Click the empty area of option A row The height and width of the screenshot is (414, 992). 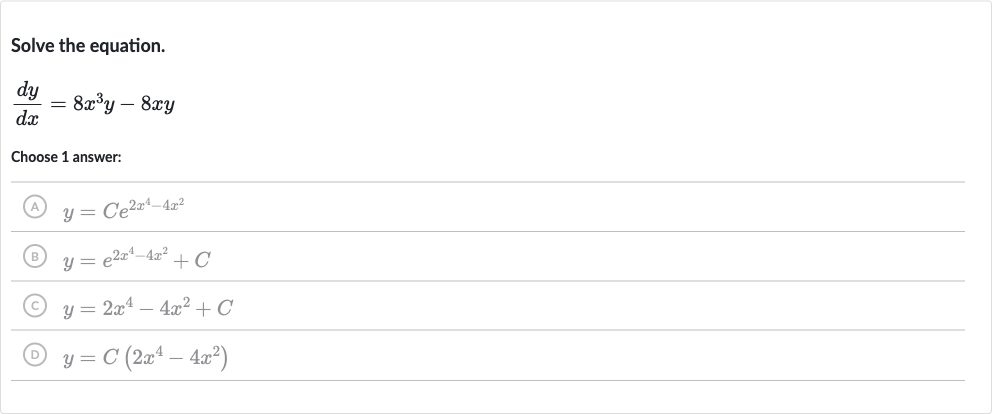click(569, 207)
